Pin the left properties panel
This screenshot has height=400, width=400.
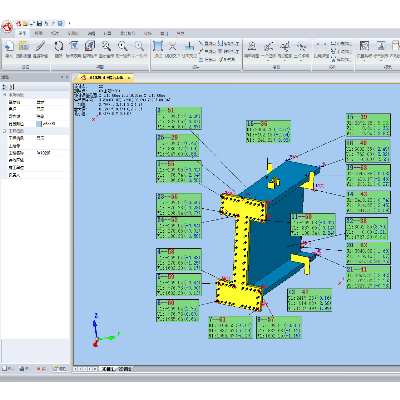point(62,77)
